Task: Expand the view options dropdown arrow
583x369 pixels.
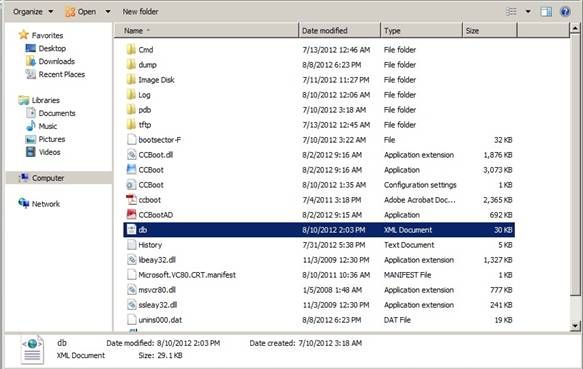Action: click(528, 12)
